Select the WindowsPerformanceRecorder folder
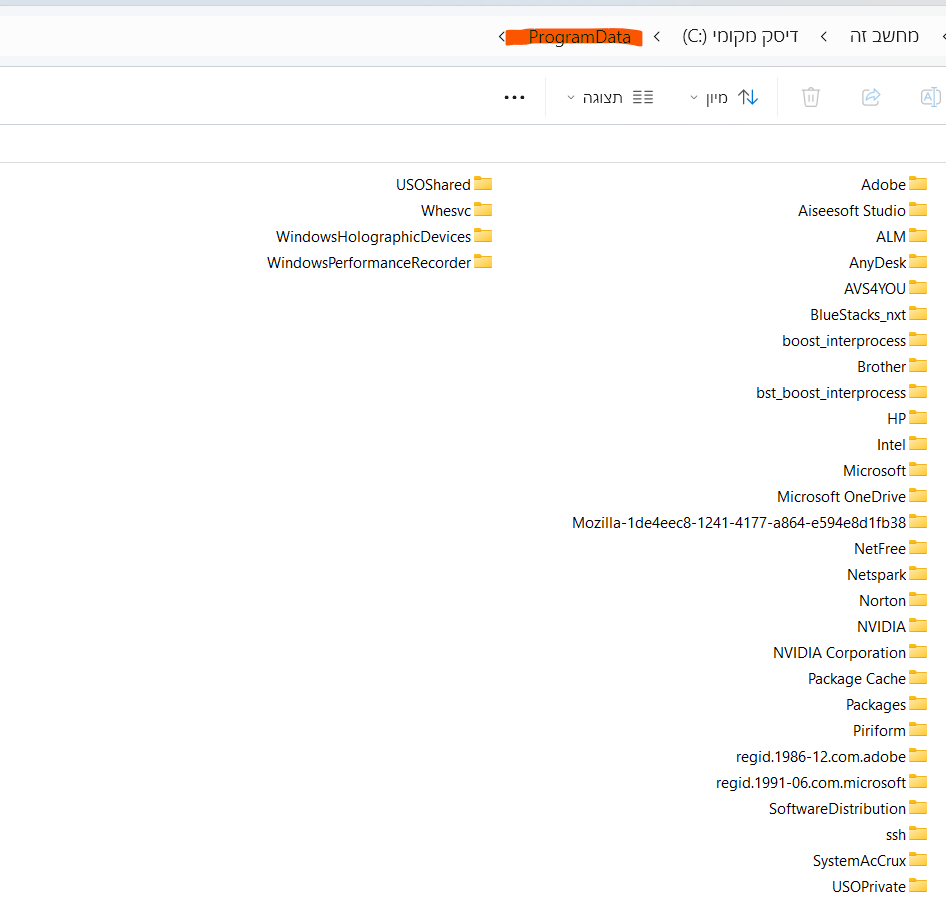946x921 pixels. [369, 263]
